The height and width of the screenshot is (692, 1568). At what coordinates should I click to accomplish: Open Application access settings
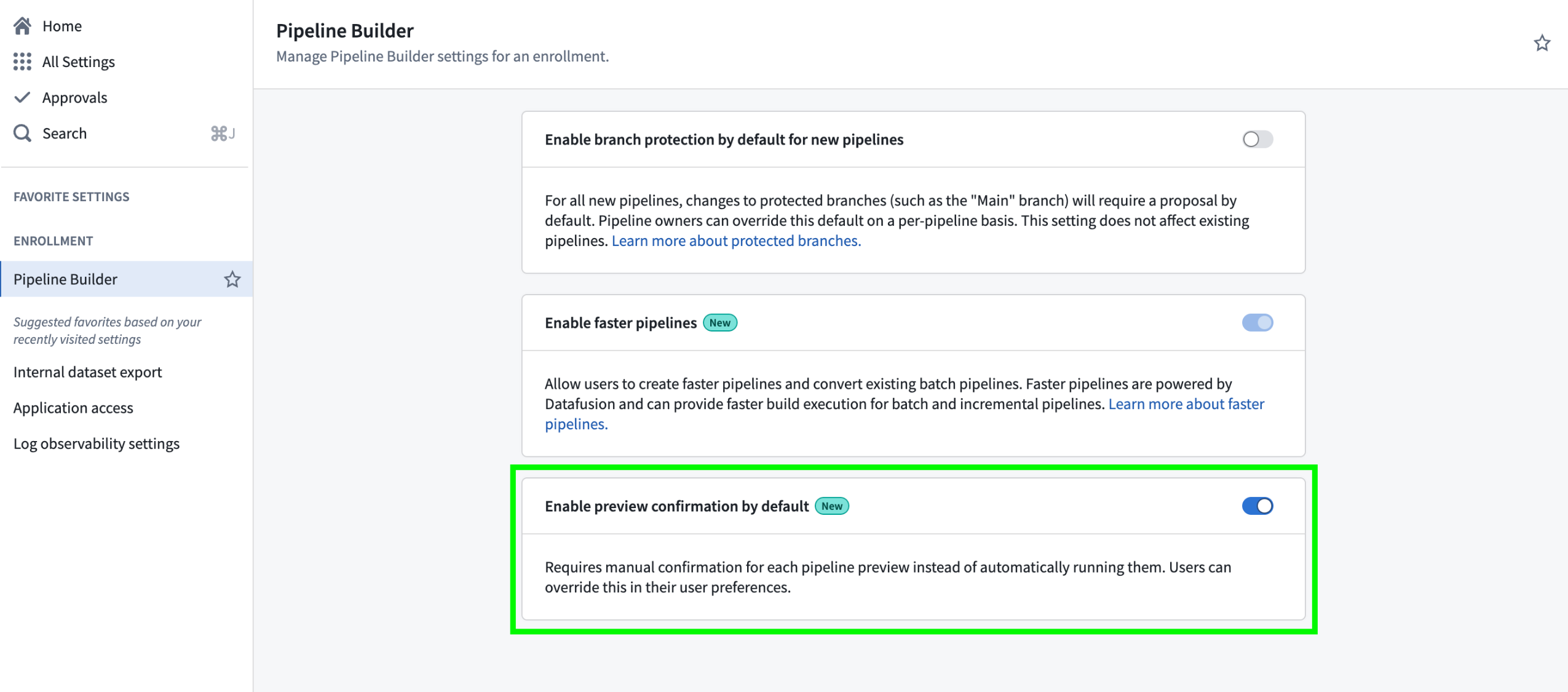[x=73, y=407]
